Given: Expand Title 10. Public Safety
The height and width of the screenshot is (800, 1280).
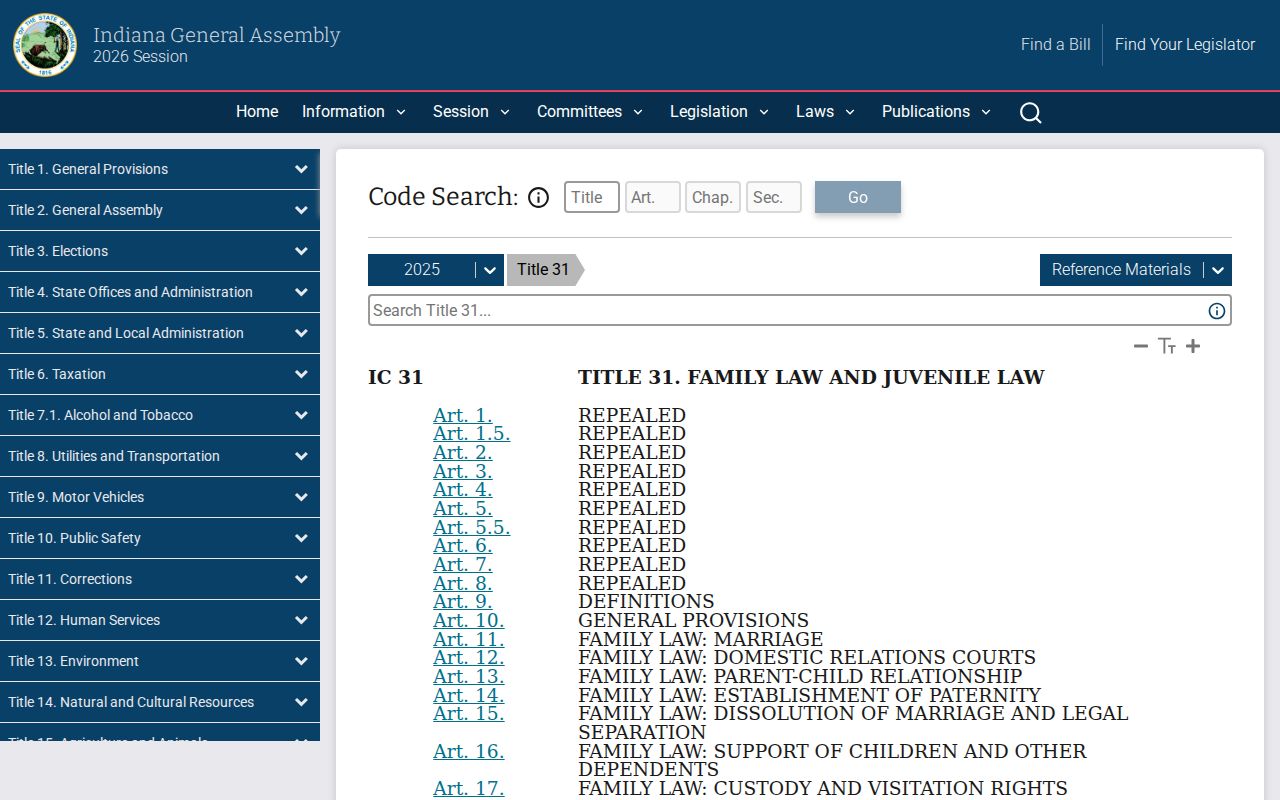Looking at the screenshot, I should (160, 538).
